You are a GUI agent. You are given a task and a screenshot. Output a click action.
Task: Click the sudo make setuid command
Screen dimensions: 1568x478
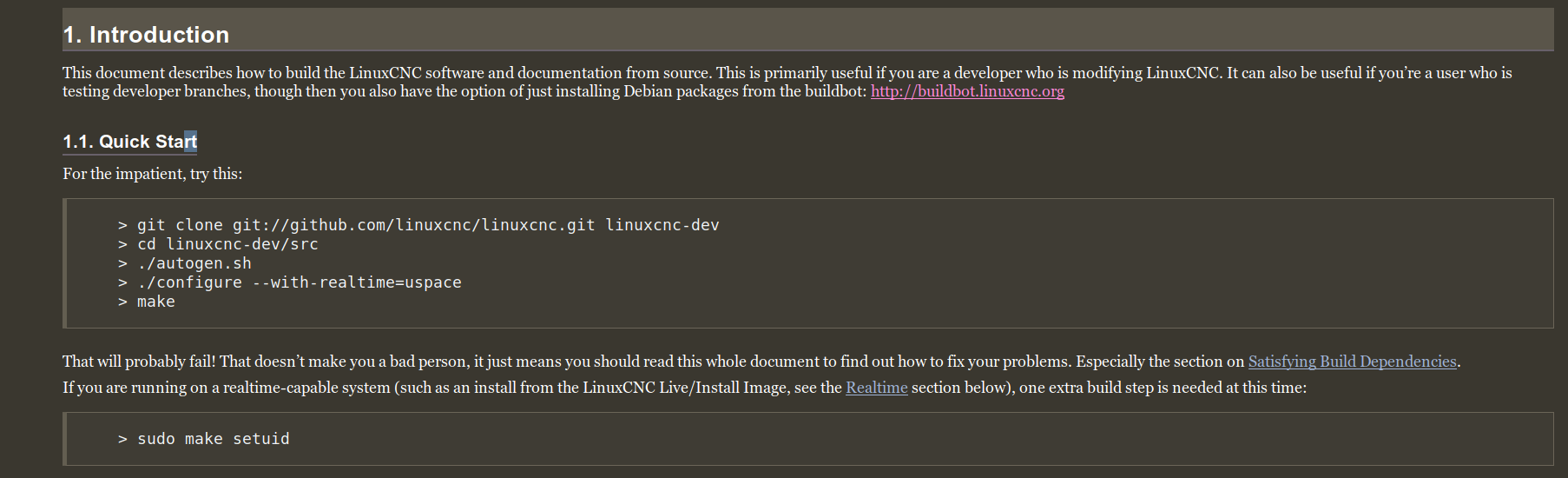pos(204,439)
